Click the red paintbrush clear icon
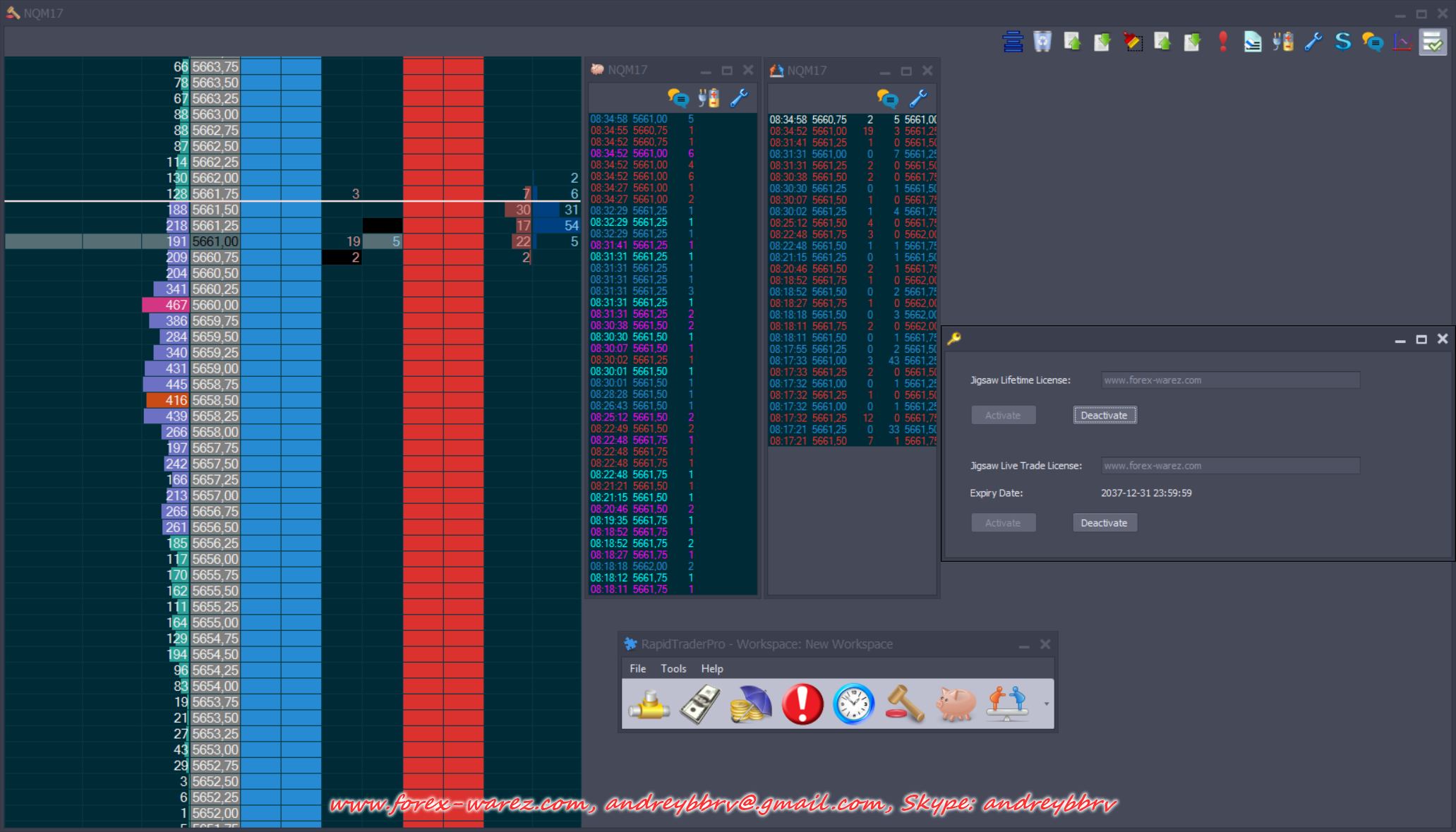This screenshot has height=832, width=1456. pyautogui.click(x=1133, y=42)
